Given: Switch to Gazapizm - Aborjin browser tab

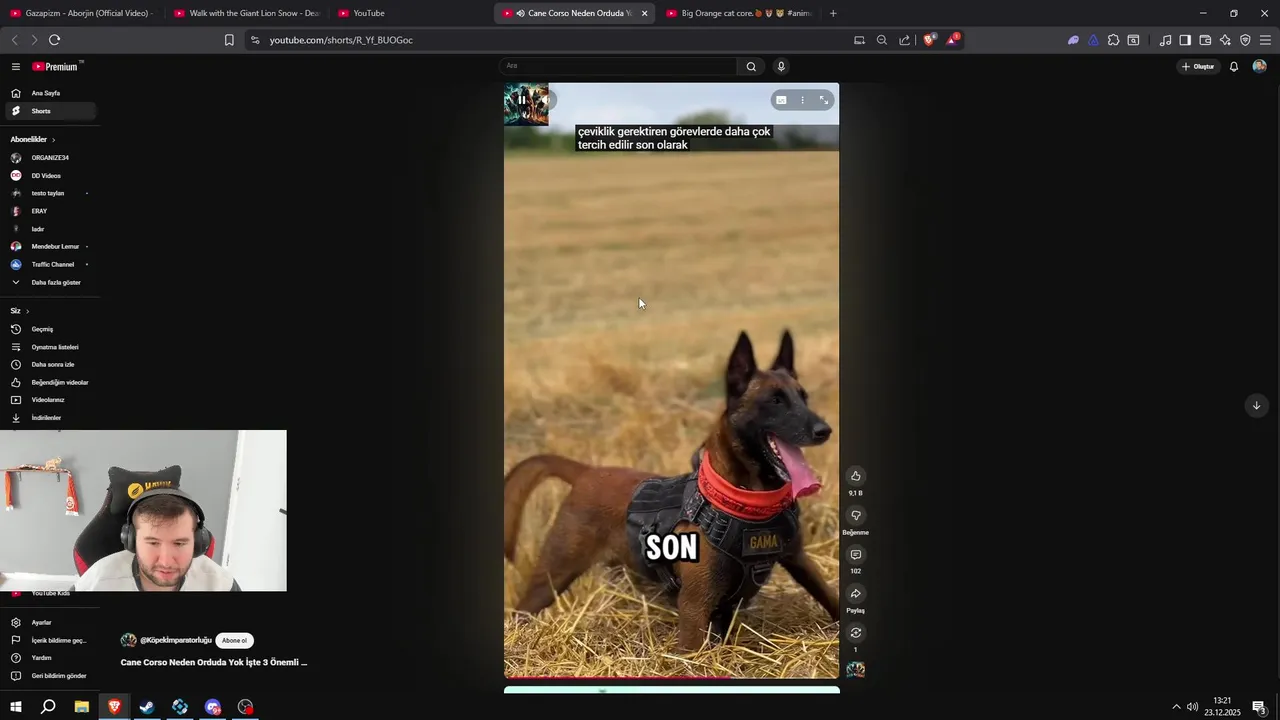Looking at the screenshot, I should click(x=82, y=13).
